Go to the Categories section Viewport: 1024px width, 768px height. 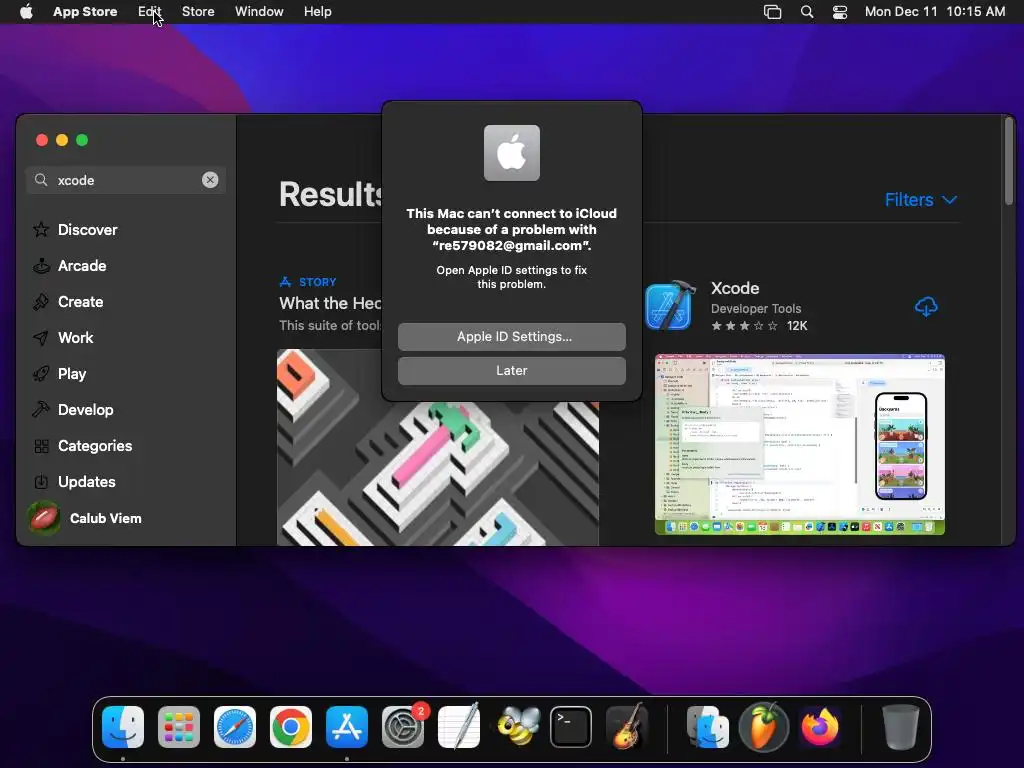(x=95, y=445)
